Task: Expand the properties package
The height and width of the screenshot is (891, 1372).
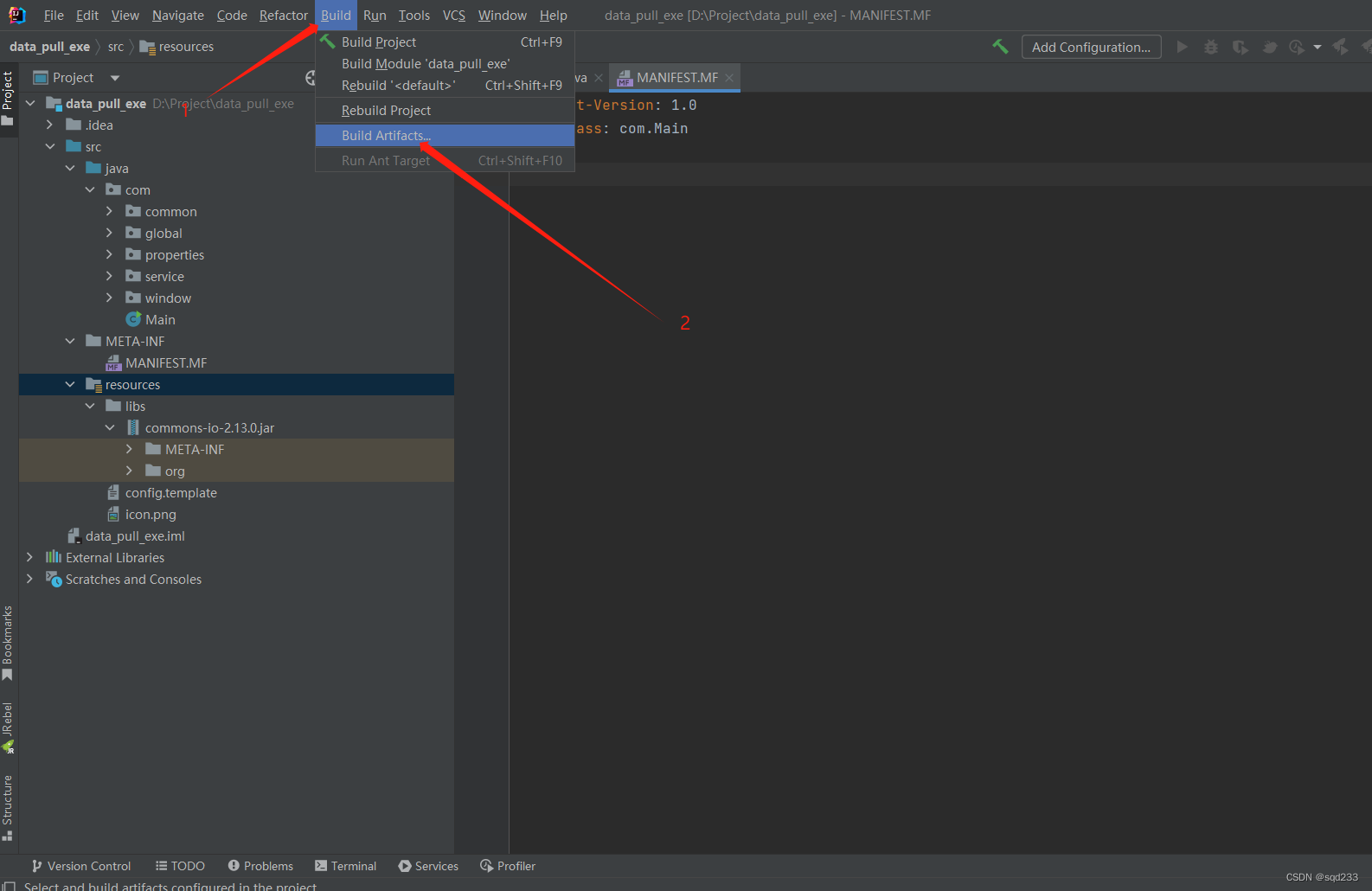Action: coord(109,254)
